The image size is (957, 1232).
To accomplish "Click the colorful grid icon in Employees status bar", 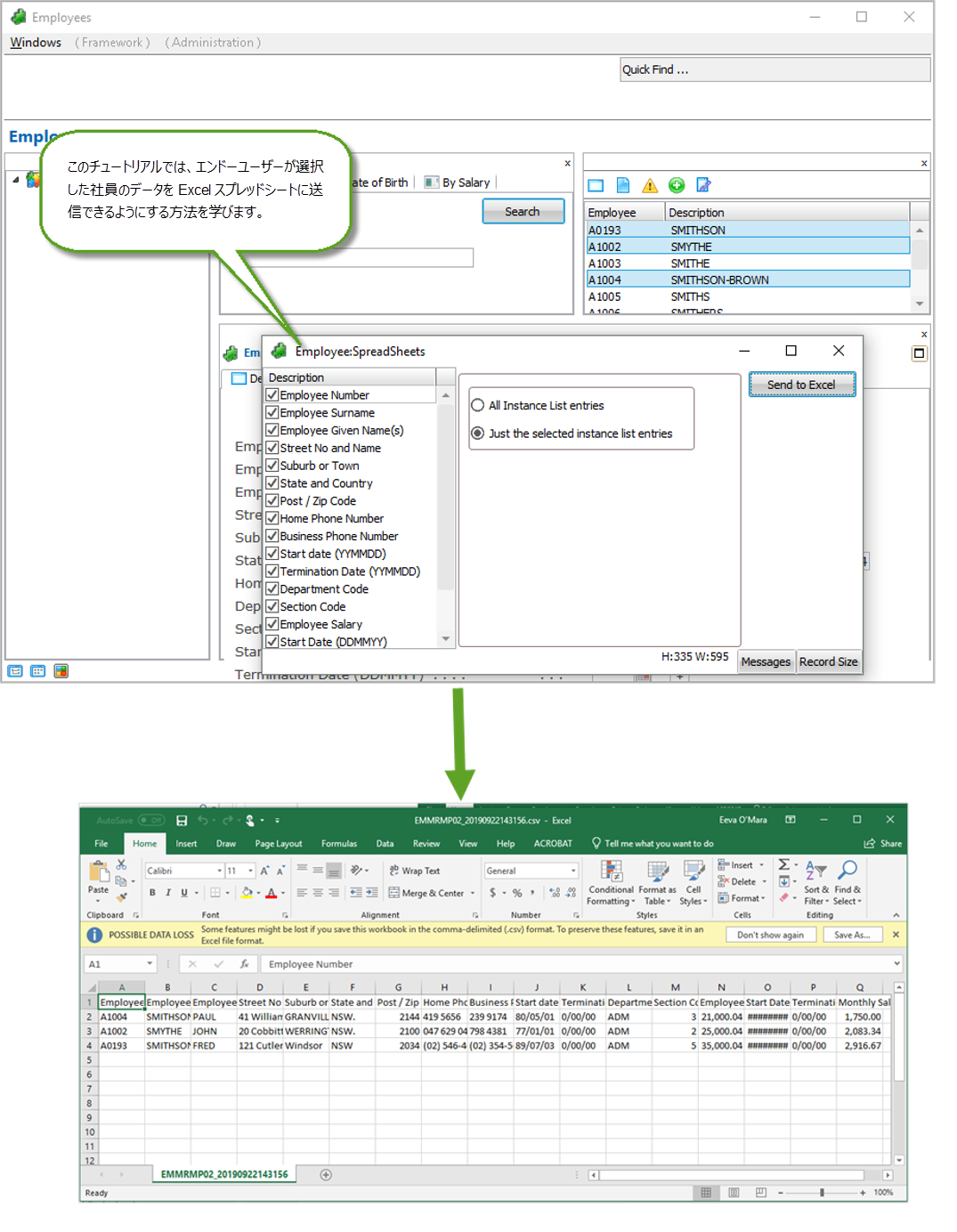I will [61, 671].
